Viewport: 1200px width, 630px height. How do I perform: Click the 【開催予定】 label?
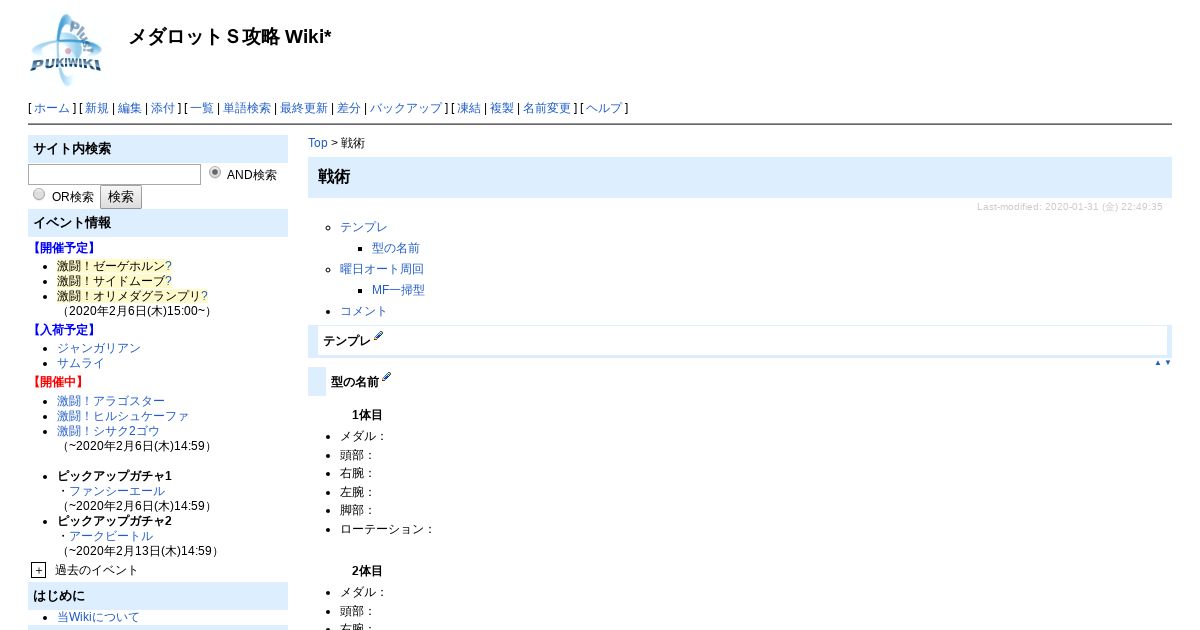[x=63, y=248]
